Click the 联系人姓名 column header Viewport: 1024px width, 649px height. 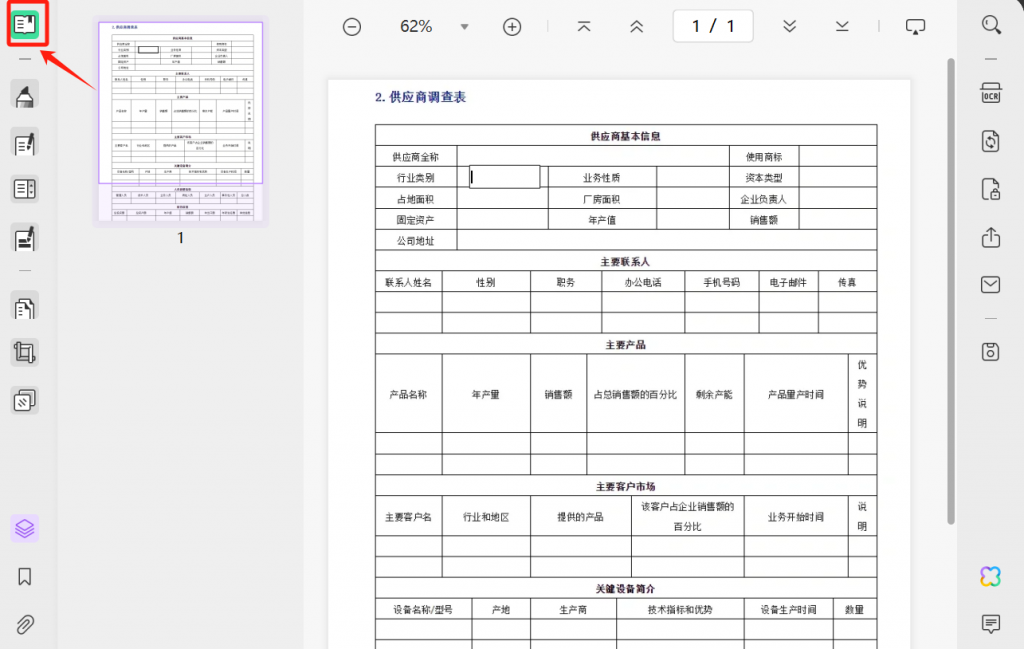409,282
